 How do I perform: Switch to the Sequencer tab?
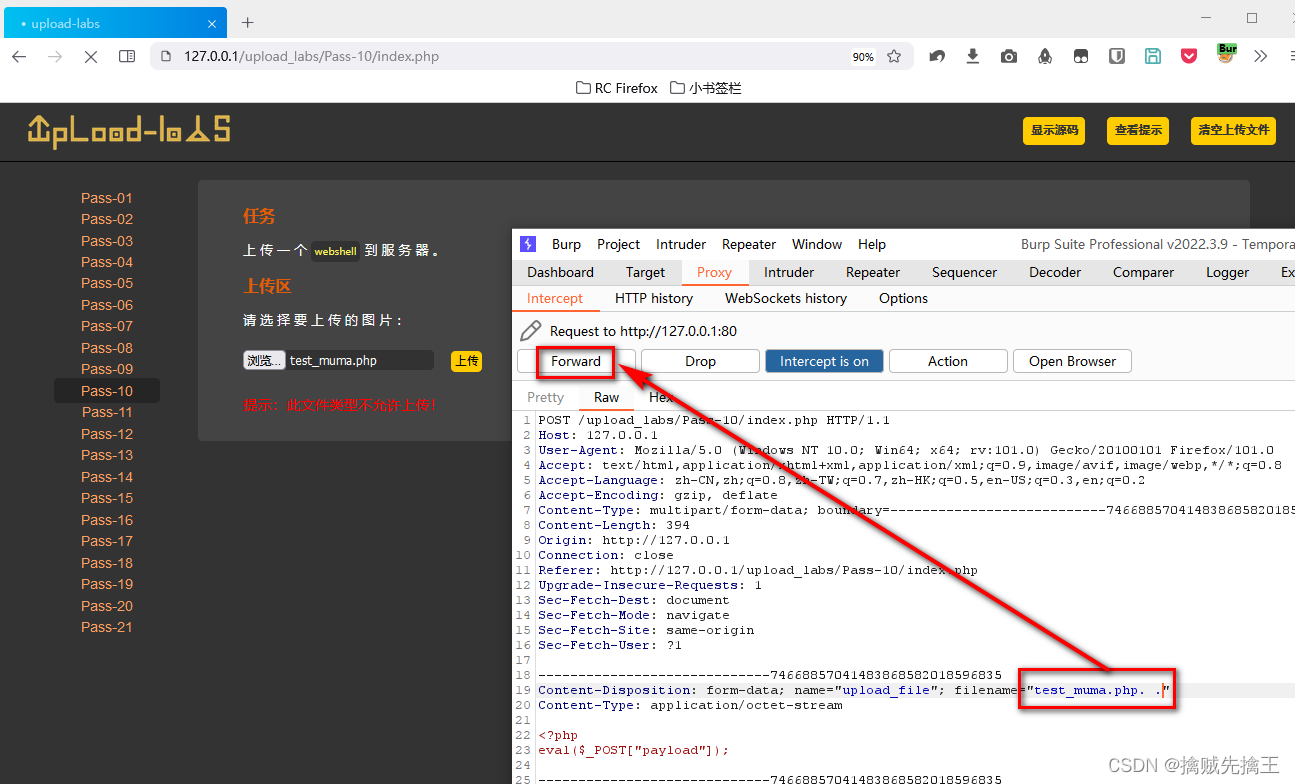966,272
